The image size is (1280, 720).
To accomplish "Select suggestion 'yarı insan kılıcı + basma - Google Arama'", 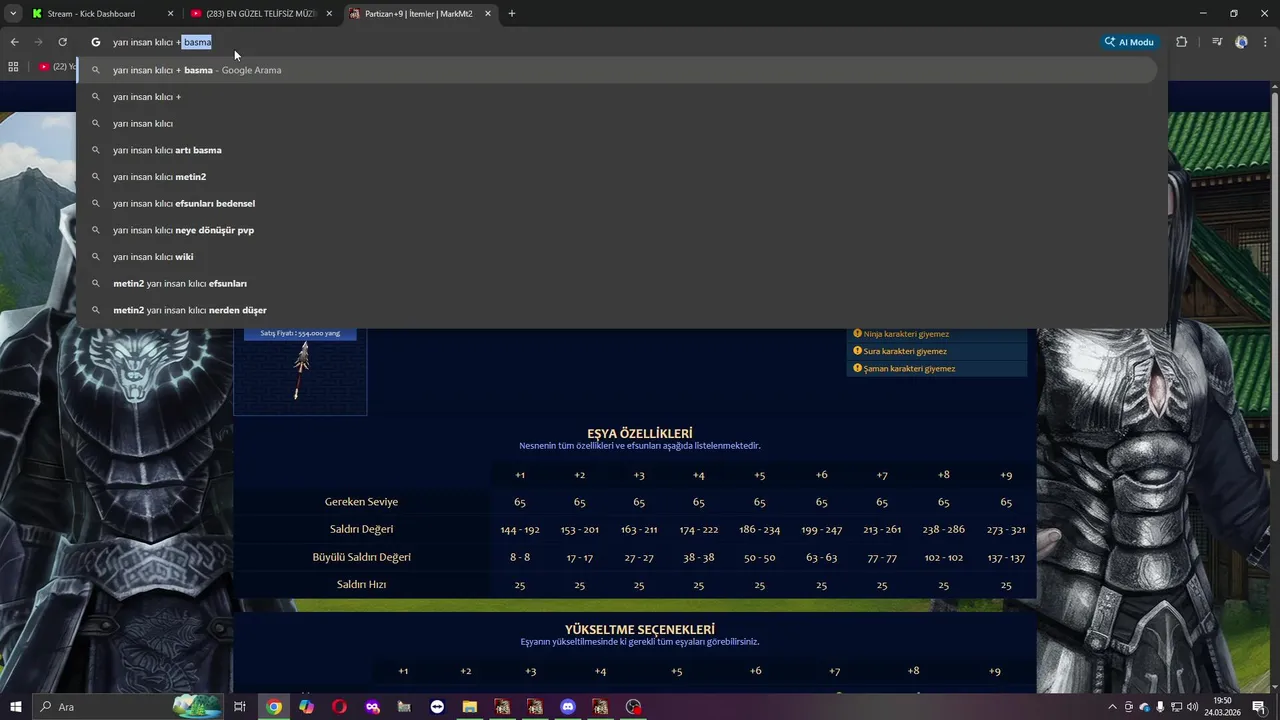I will (617, 70).
